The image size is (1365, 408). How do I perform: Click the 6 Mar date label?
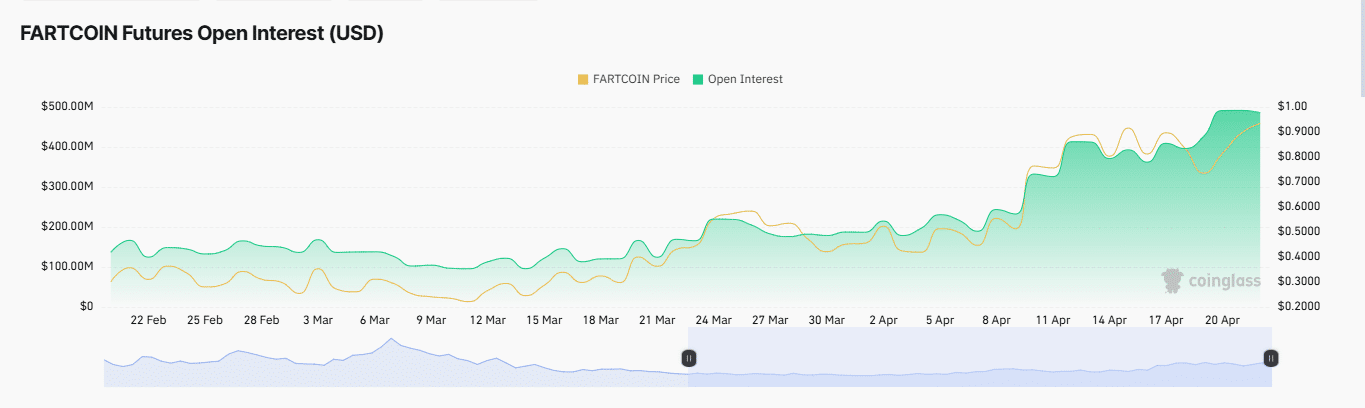point(374,320)
